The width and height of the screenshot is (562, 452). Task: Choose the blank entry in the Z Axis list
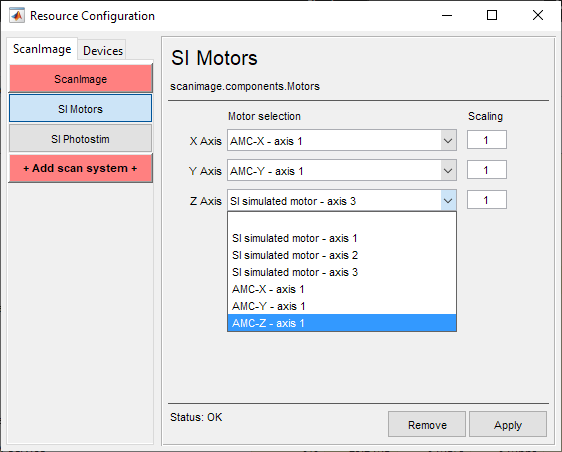(342, 221)
